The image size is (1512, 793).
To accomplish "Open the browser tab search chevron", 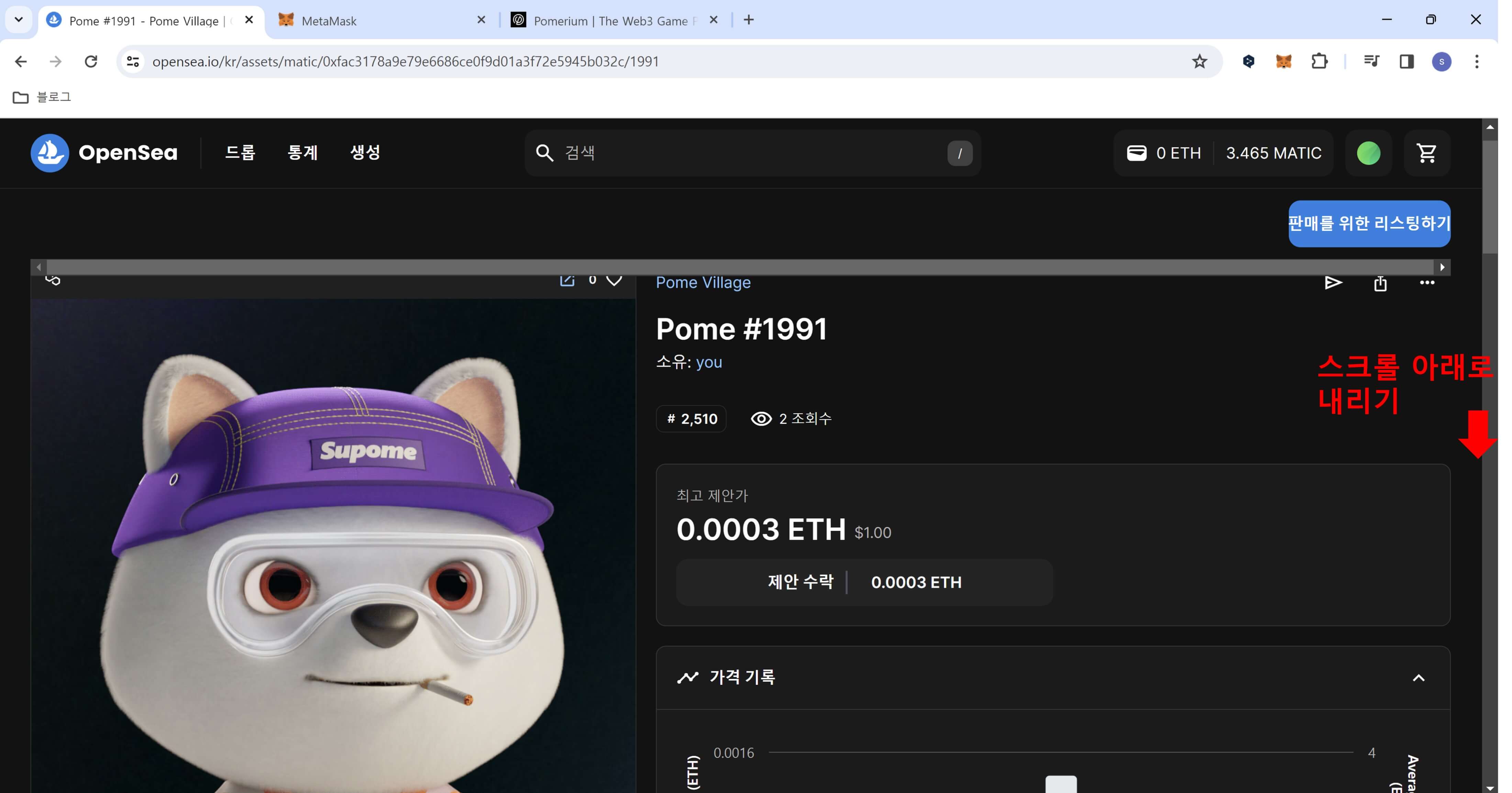I will [18, 19].
